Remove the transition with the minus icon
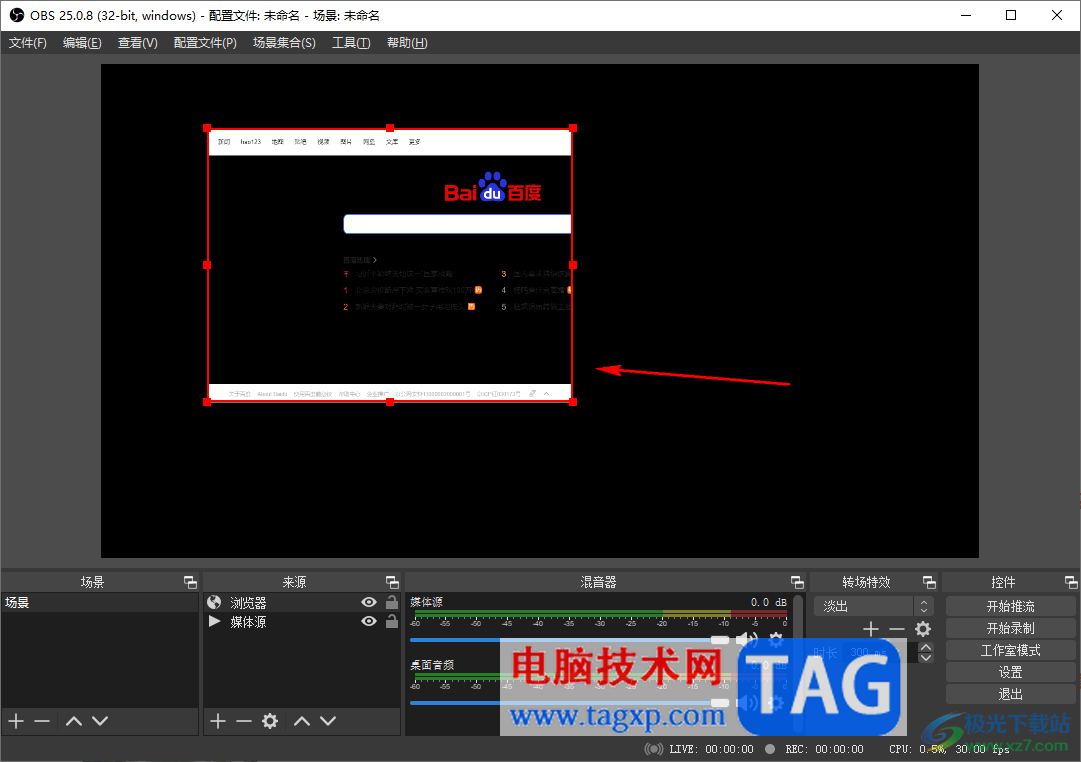This screenshot has height=762, width=1081. point(896,629)
